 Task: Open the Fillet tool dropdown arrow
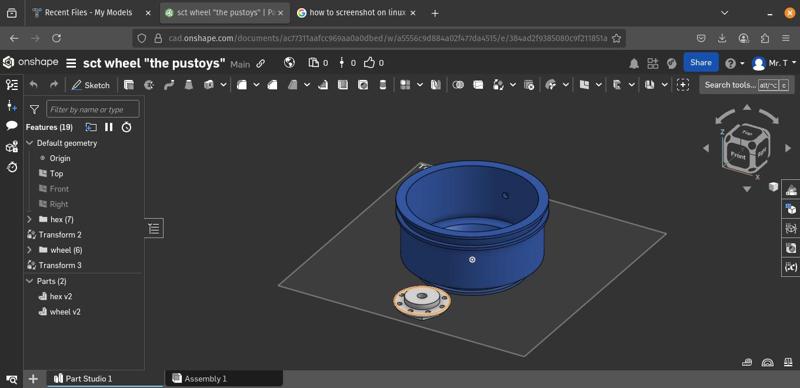click(256, 85)
